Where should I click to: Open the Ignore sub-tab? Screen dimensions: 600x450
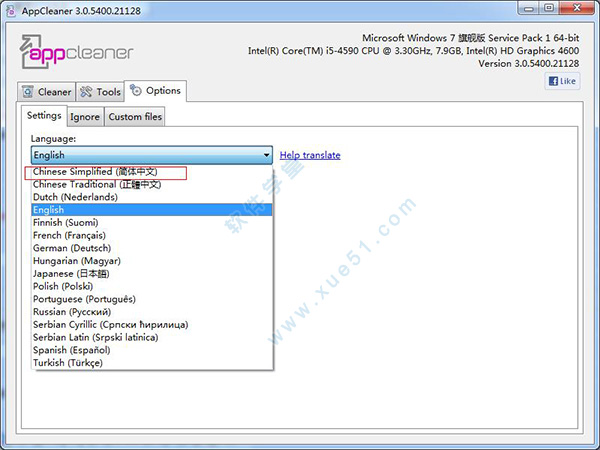point(84,117)
